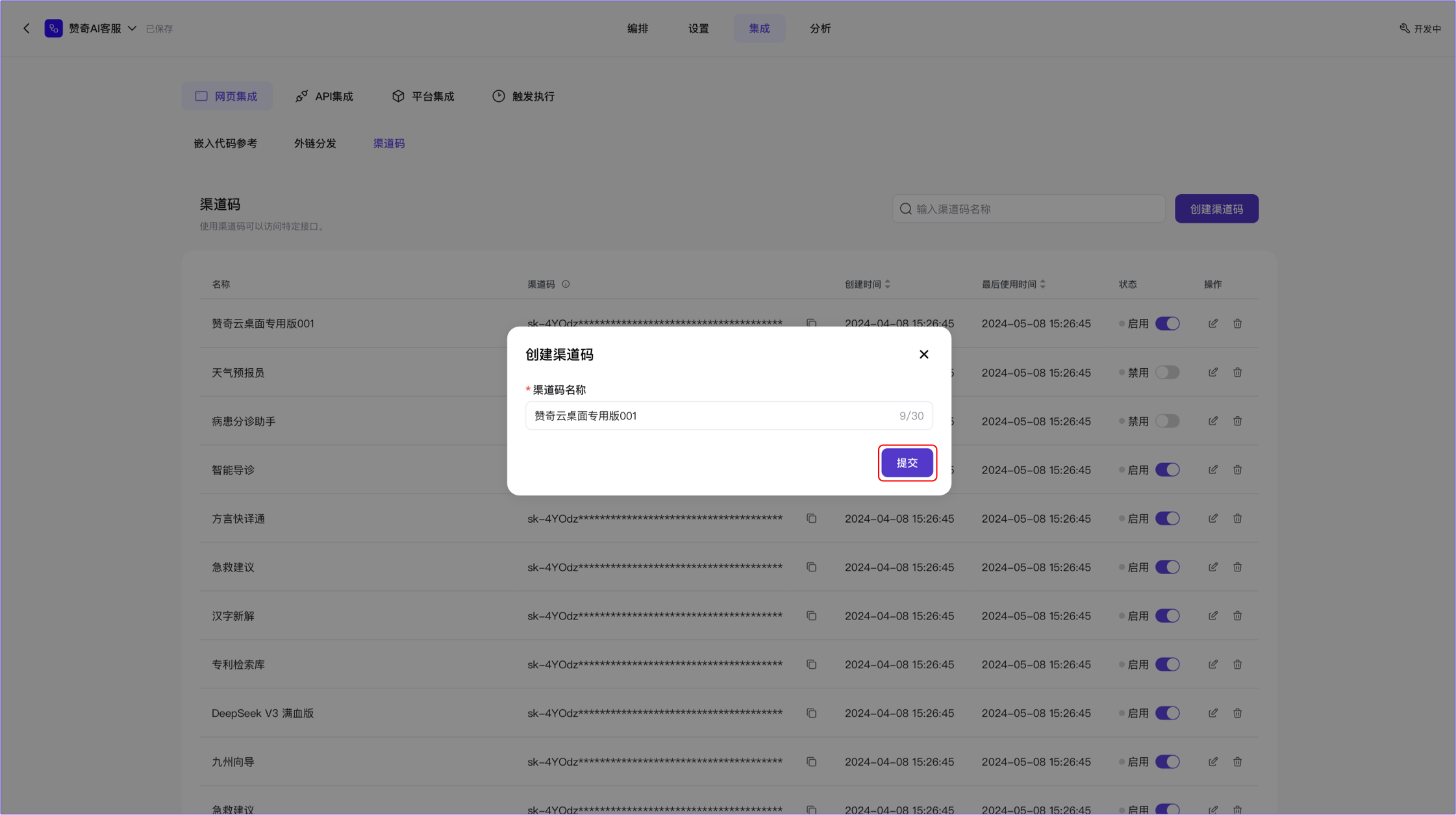
Task: Click the 创建渠道码 button
Action: [1216, 208]
